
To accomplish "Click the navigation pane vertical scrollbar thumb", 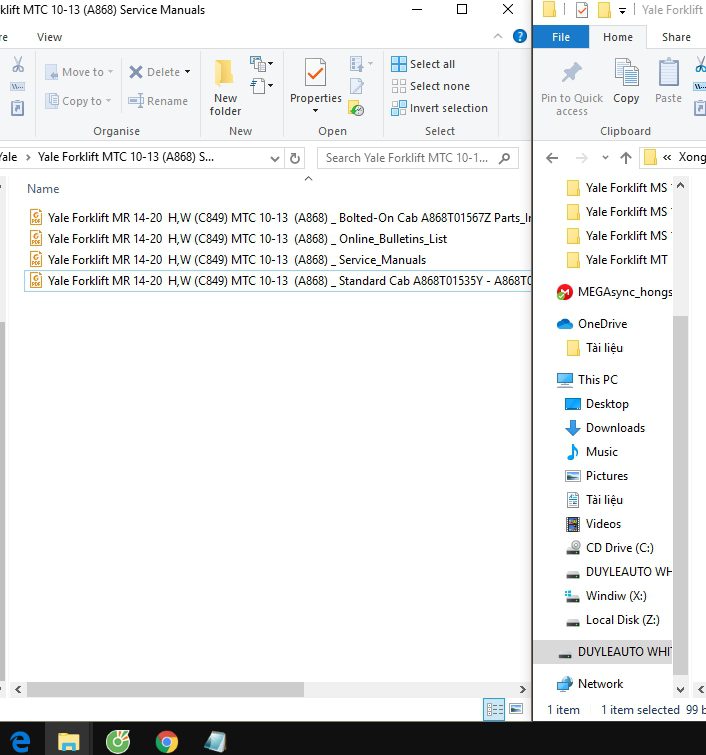I will tap(680, 496).
